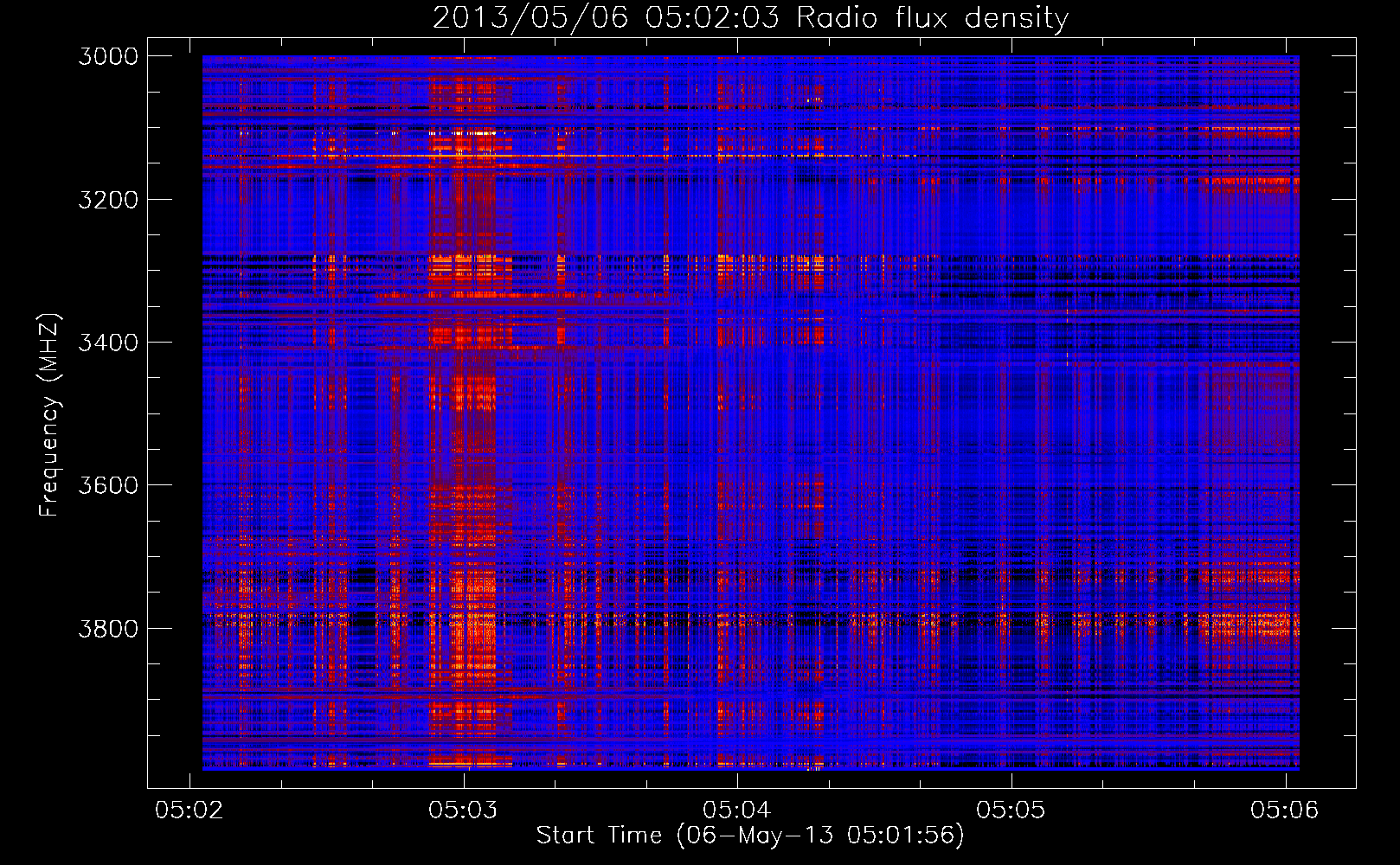
Task: Select the 3200 frequency tick label
Action: pos(108,199)
